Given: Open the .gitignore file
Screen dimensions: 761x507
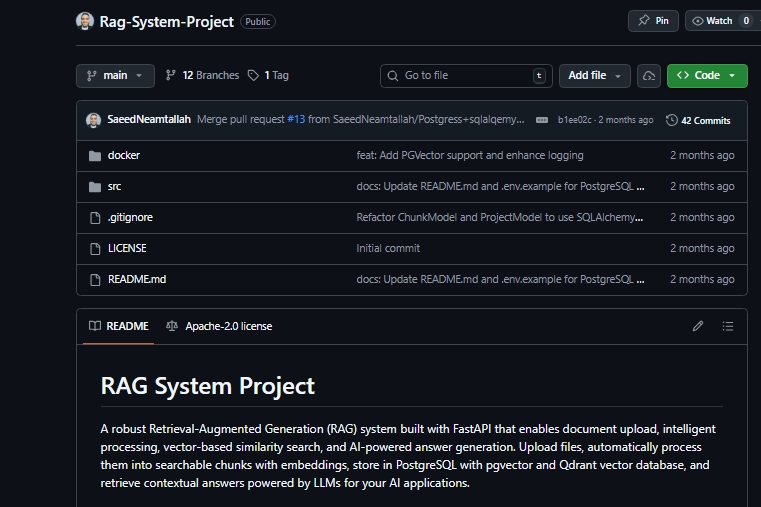Looking at the screenshot, I should (130, 217).
